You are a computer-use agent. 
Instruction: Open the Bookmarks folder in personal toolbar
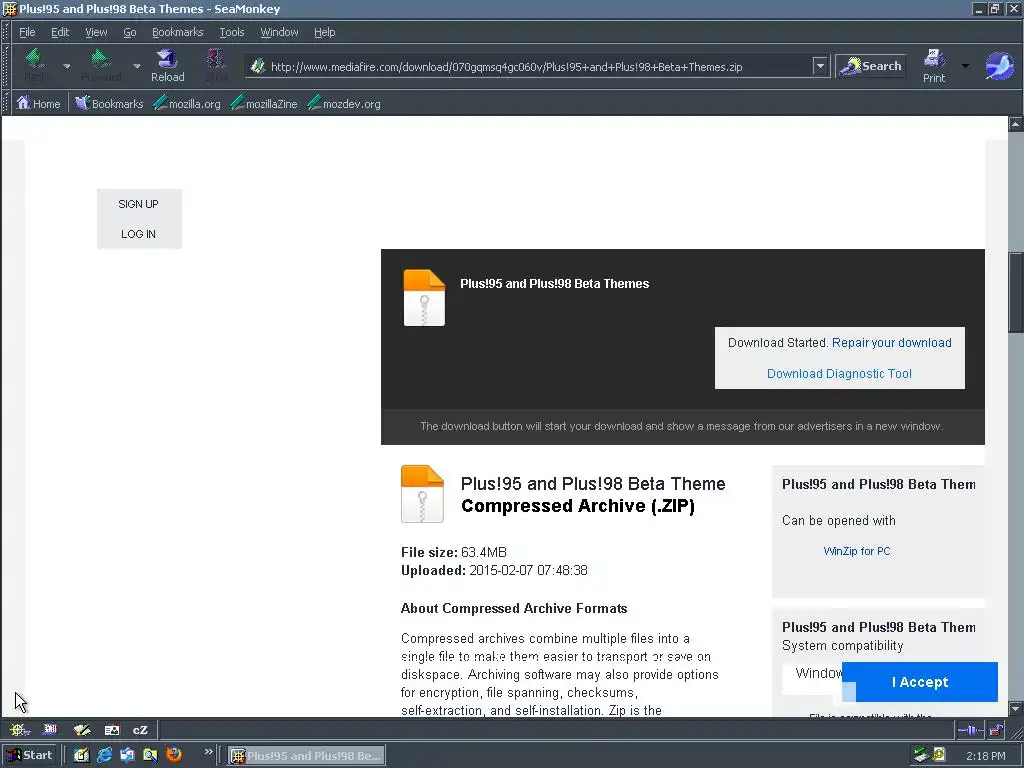(109, 103)
